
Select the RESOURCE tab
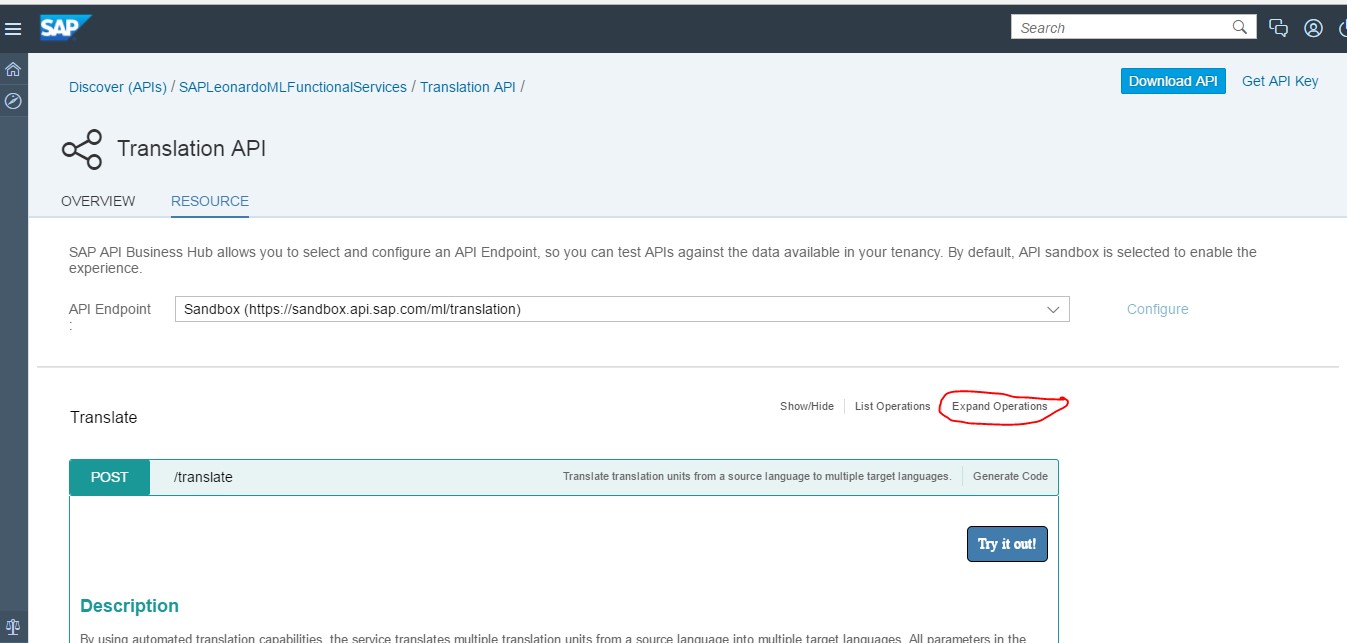click(209, 201)
